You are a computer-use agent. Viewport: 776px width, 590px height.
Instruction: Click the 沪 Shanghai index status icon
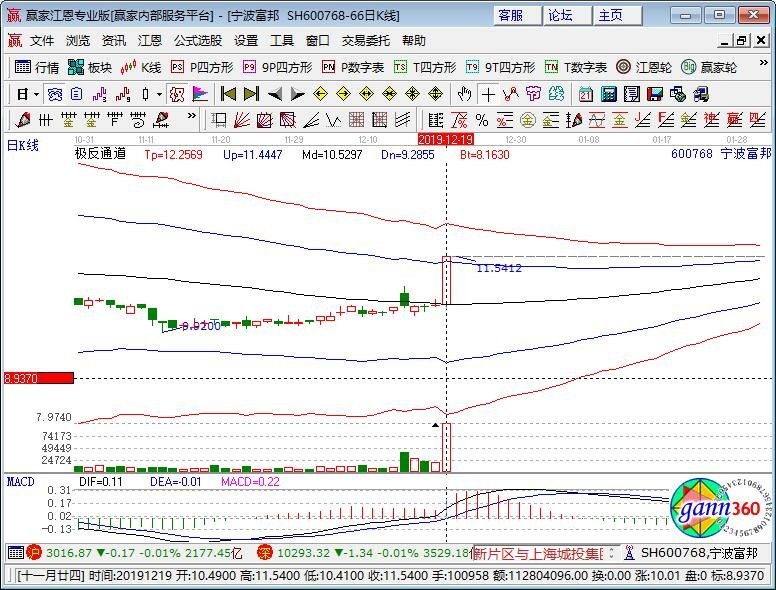click(34, 552)
